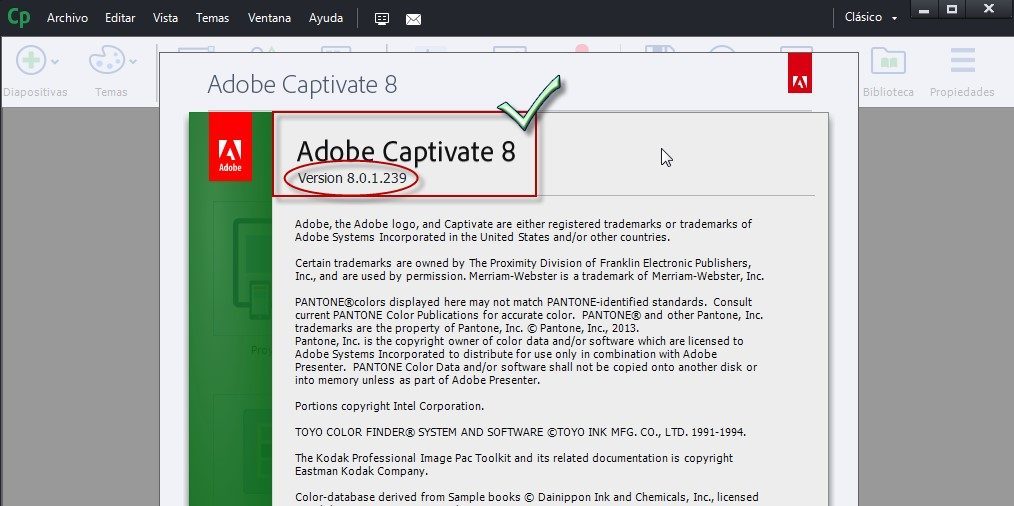Viewport: 1014px width, 506px height.
Task: Click the Merriam-Webster trademark paragraph
Action: click(530, 270)
